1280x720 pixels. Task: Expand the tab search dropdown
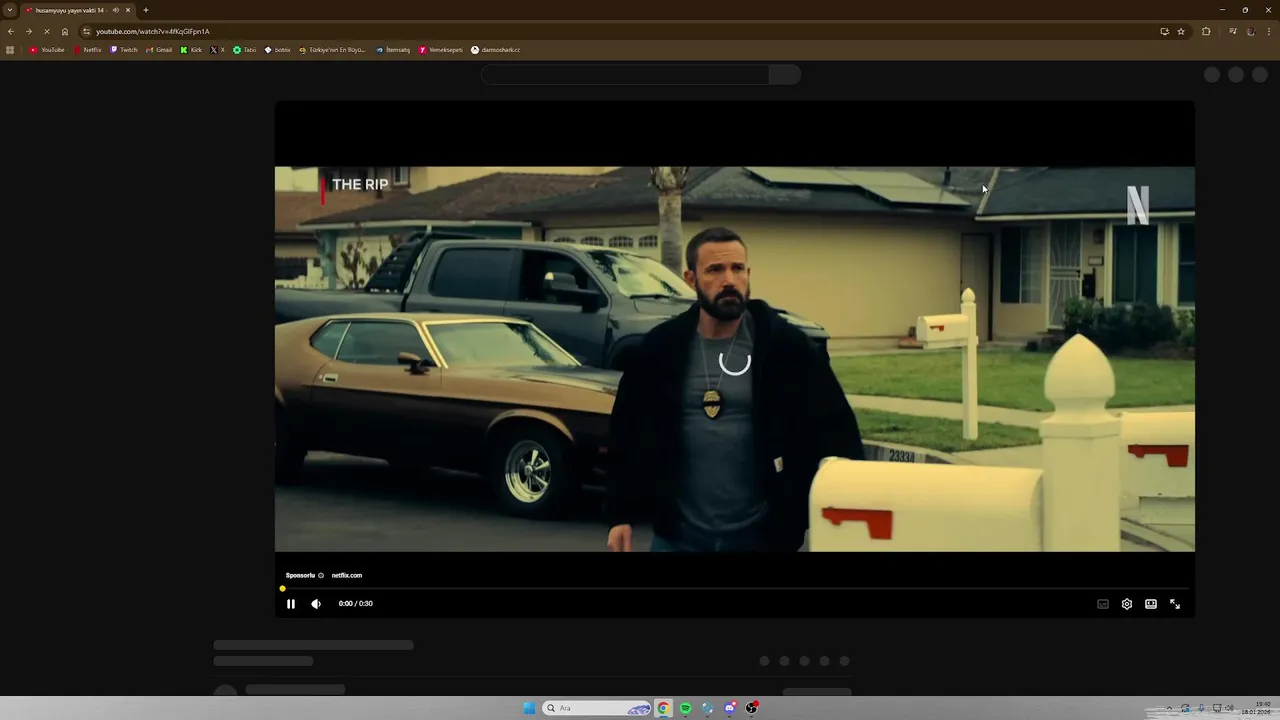click(10, 10)
